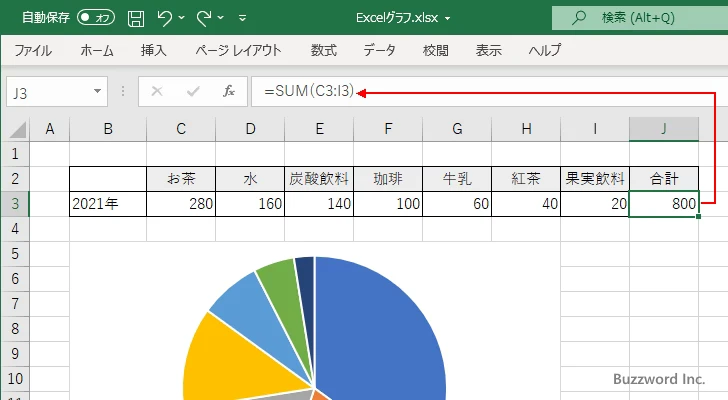Click the cell with value 280

coord(181,204)
